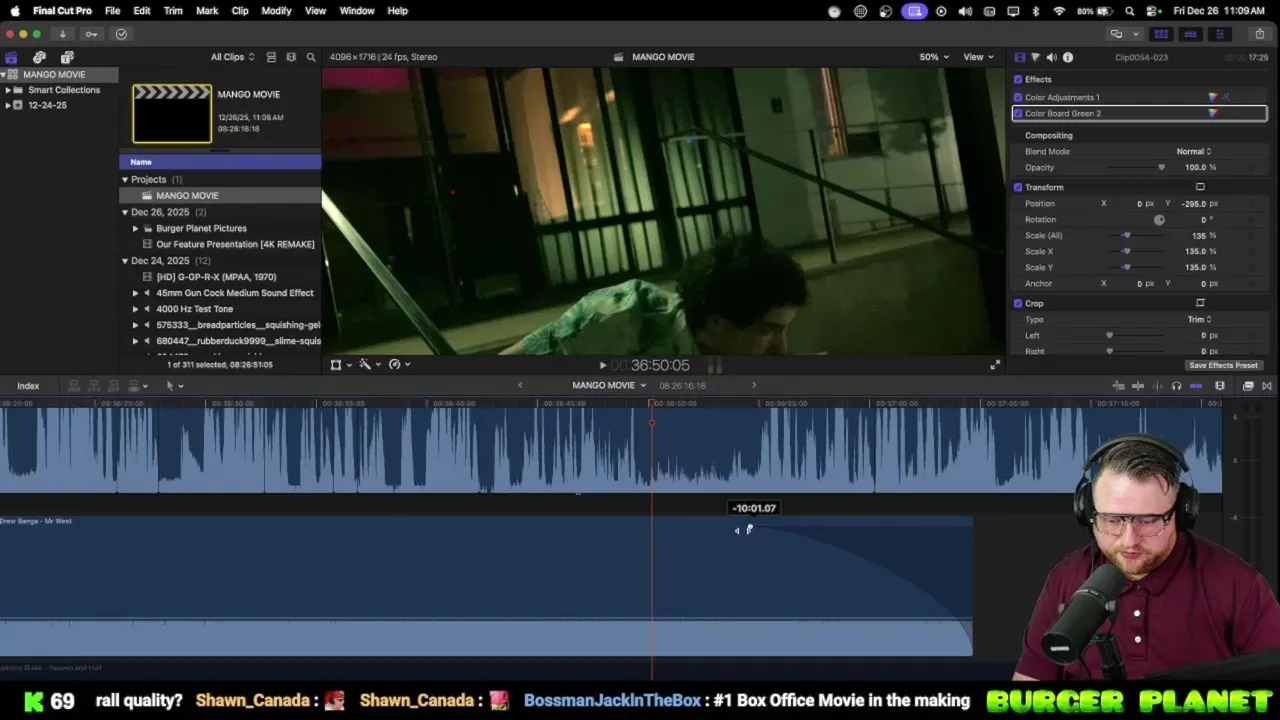Disable the Effects checkbox
1280x720 pixels.
point(1018,79)
